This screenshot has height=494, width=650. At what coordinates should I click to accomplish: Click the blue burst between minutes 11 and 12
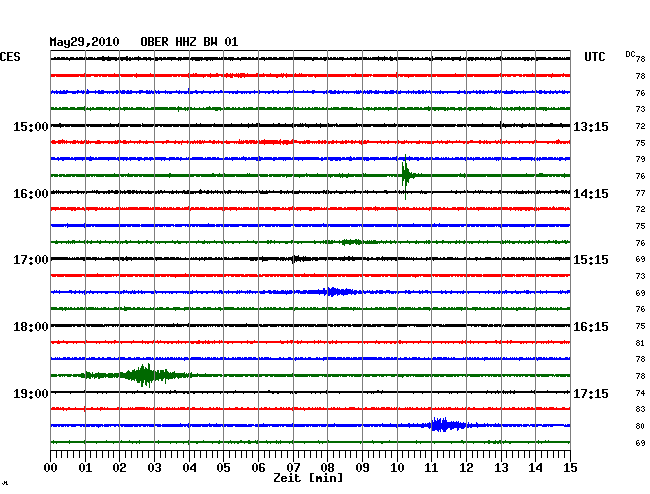pos(446,425)
